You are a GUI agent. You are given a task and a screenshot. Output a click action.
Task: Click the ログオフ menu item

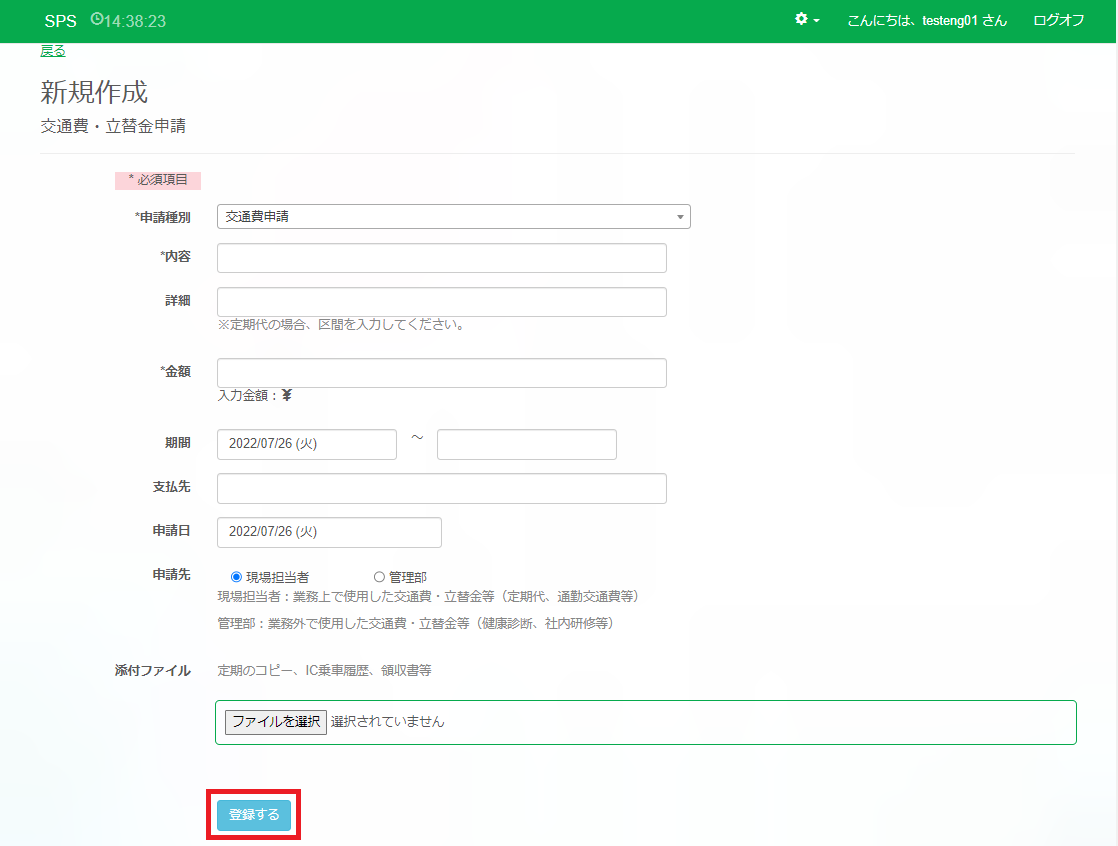tap(1058, 21)
